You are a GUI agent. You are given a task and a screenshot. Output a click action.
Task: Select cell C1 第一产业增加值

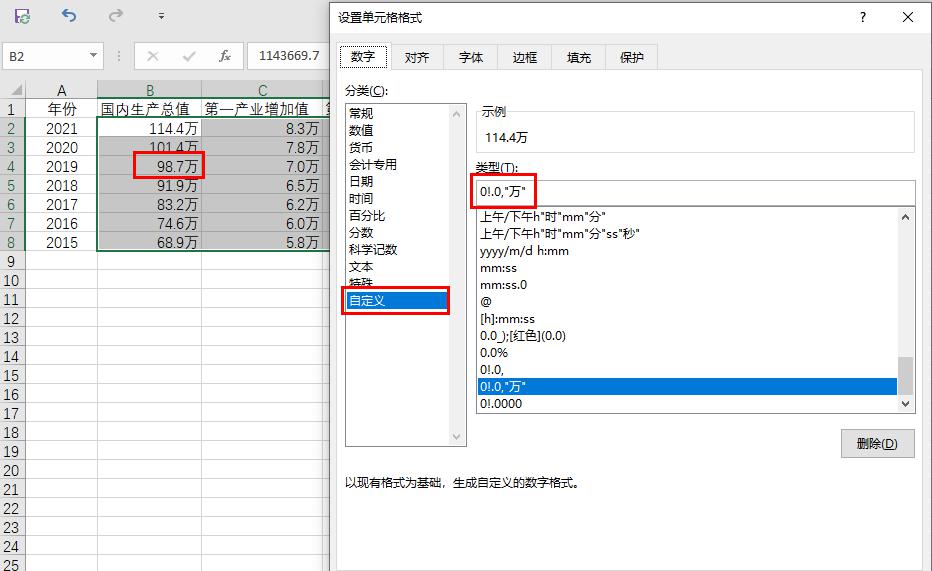[x=263, y=109]
